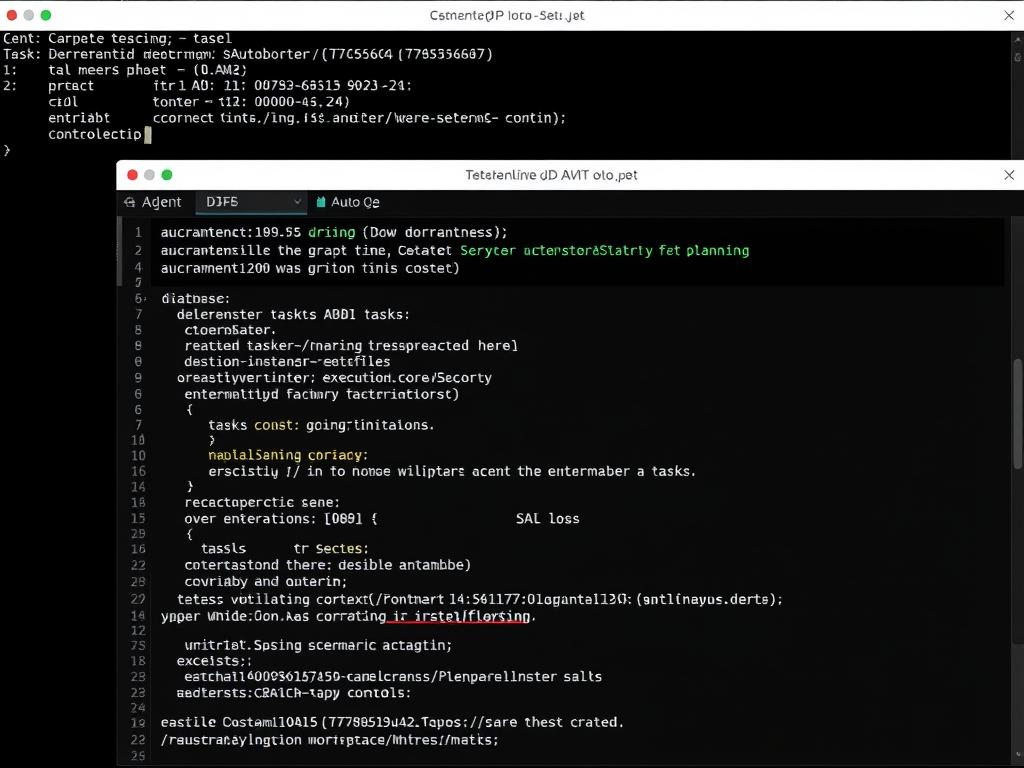Click the Agent icon in the editor toolbar
This screenshot has height=768, width=1024.
click(129, 202)
